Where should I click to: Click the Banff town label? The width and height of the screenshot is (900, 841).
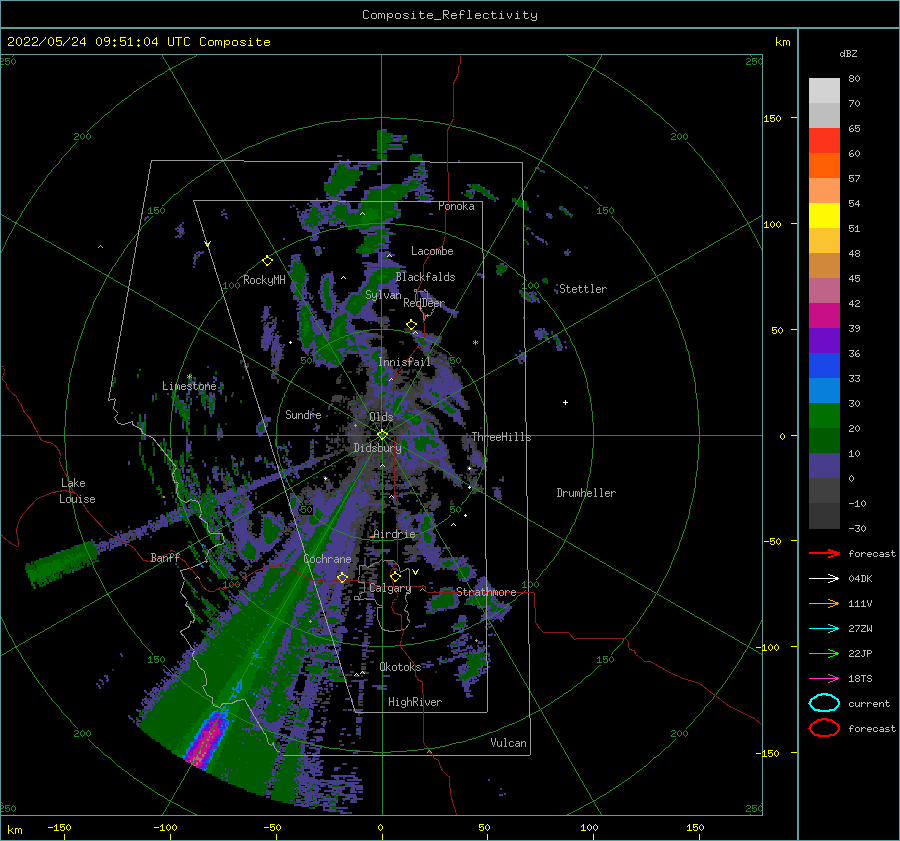point(165,557)
